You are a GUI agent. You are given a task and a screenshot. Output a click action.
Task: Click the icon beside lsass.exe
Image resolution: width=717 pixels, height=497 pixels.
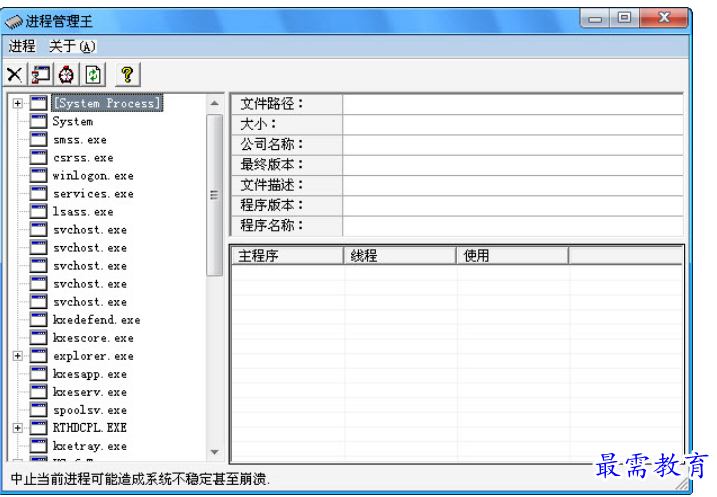38,211
